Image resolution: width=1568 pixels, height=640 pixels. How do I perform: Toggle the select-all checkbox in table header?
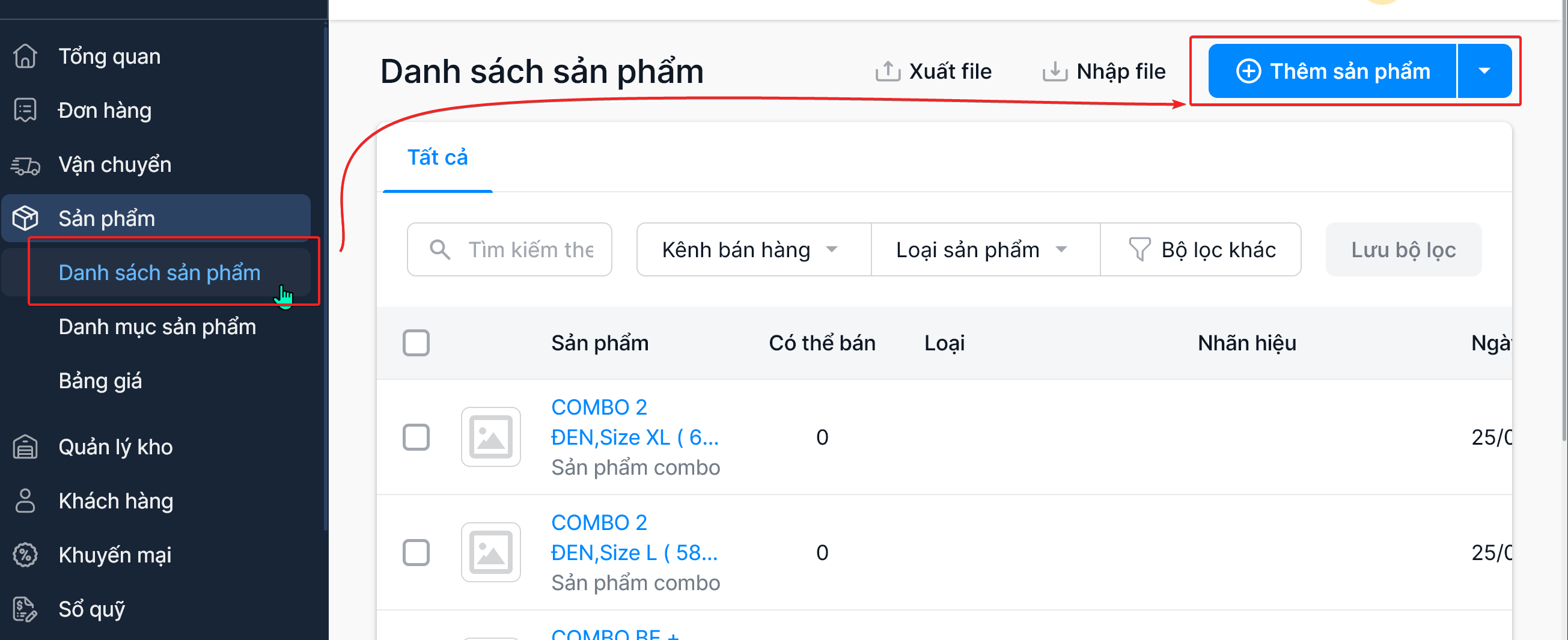pos(416,343)
